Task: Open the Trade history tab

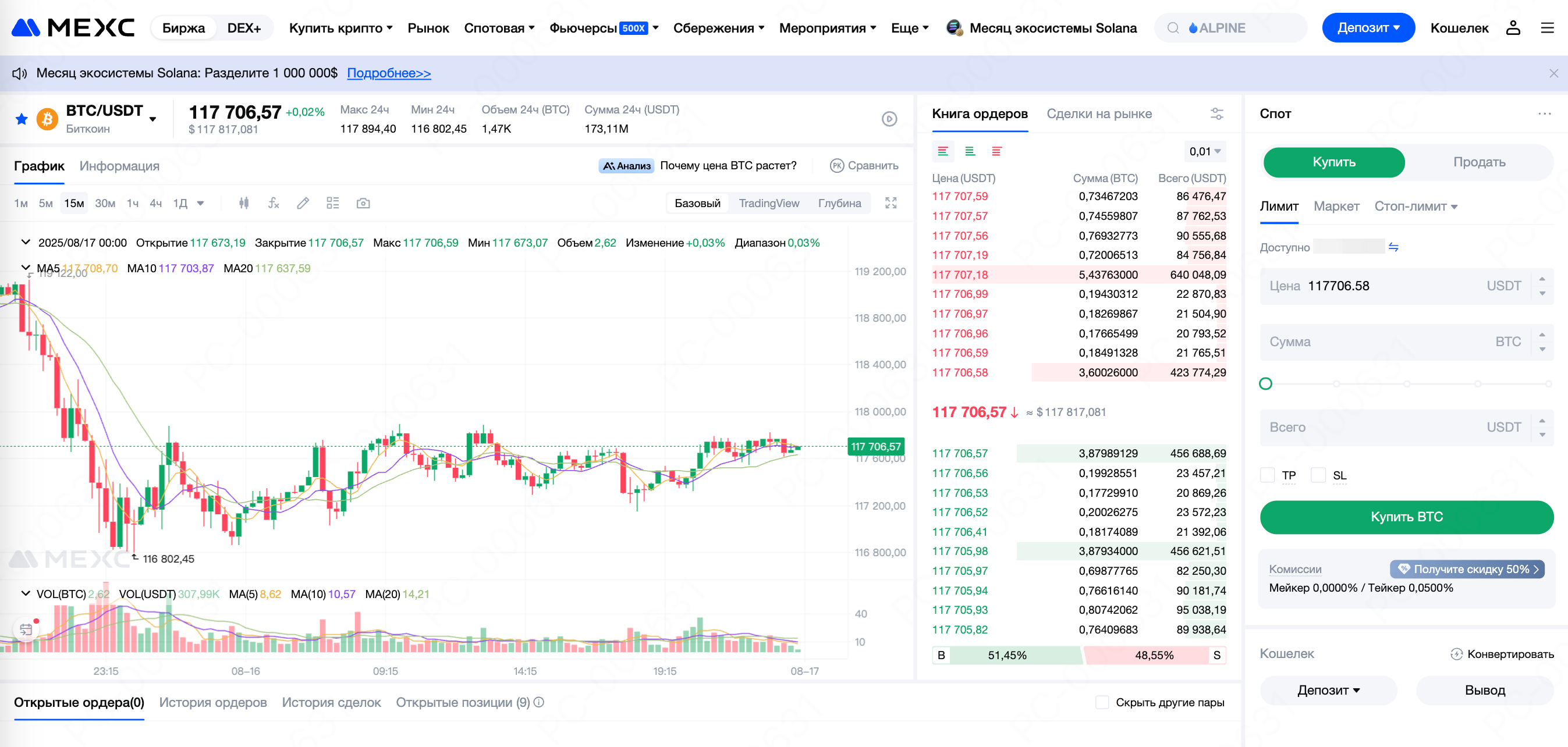Action: [331, 703]
